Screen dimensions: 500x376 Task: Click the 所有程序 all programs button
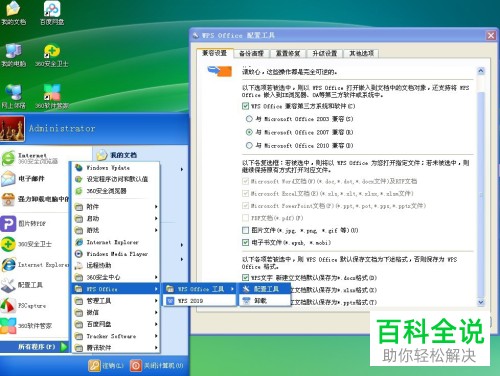click(x=35, y=347)
